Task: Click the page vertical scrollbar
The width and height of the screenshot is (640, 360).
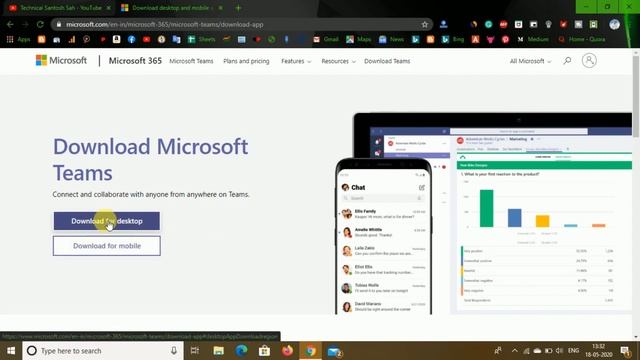Action: tap(636, 96)
